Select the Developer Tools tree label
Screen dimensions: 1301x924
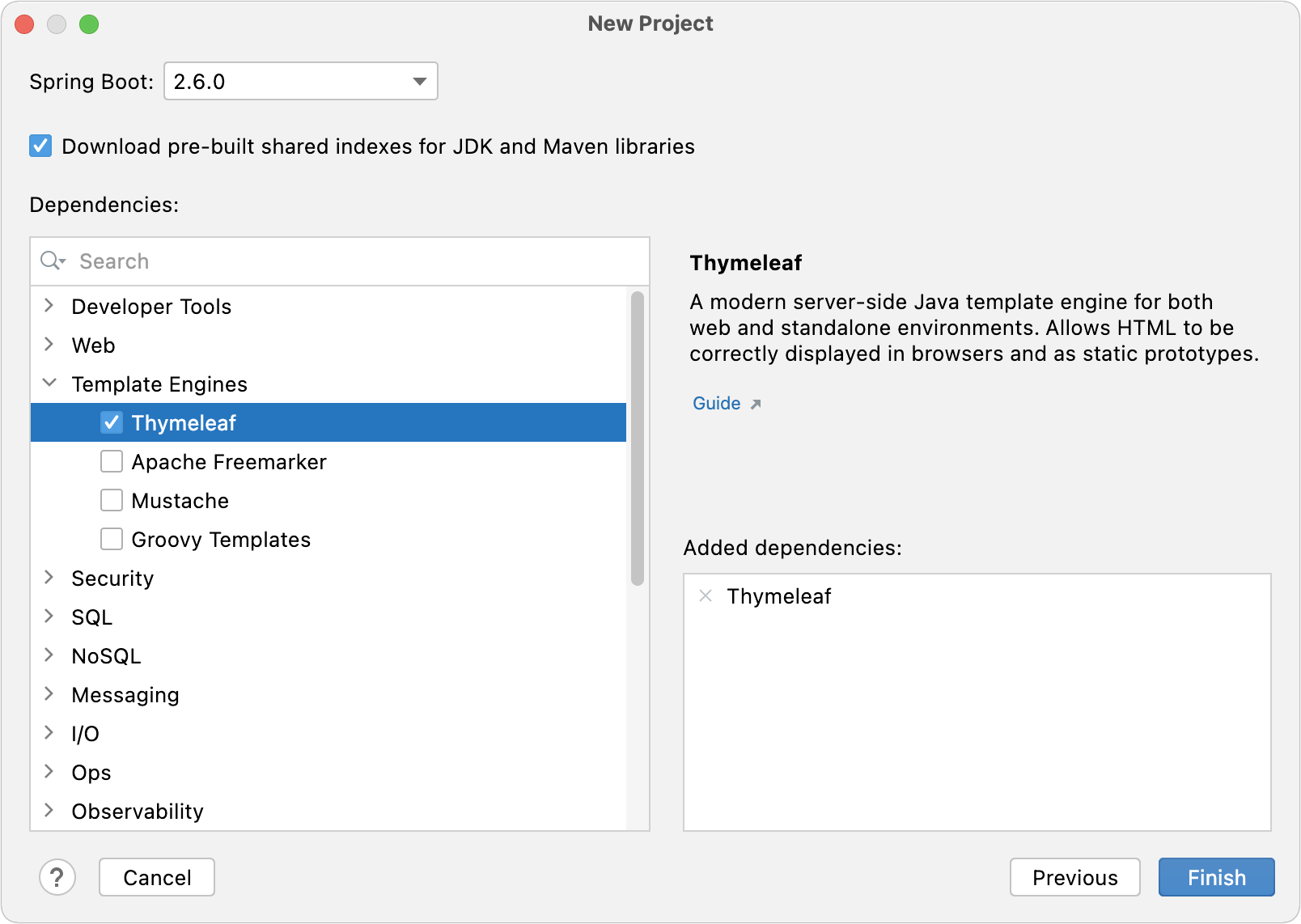click(x=151, y=307)
